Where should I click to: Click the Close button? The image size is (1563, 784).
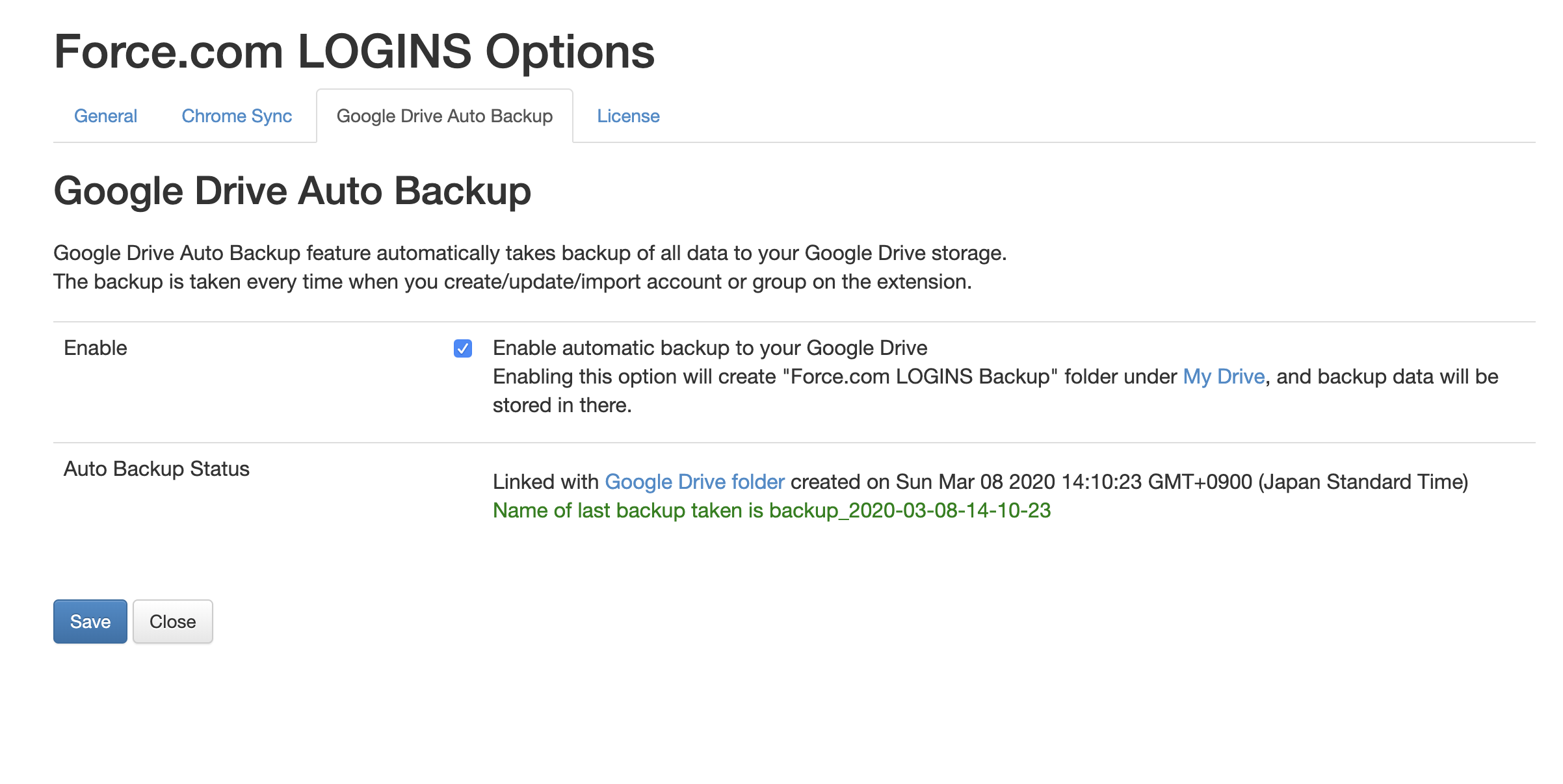pos(172,621)
